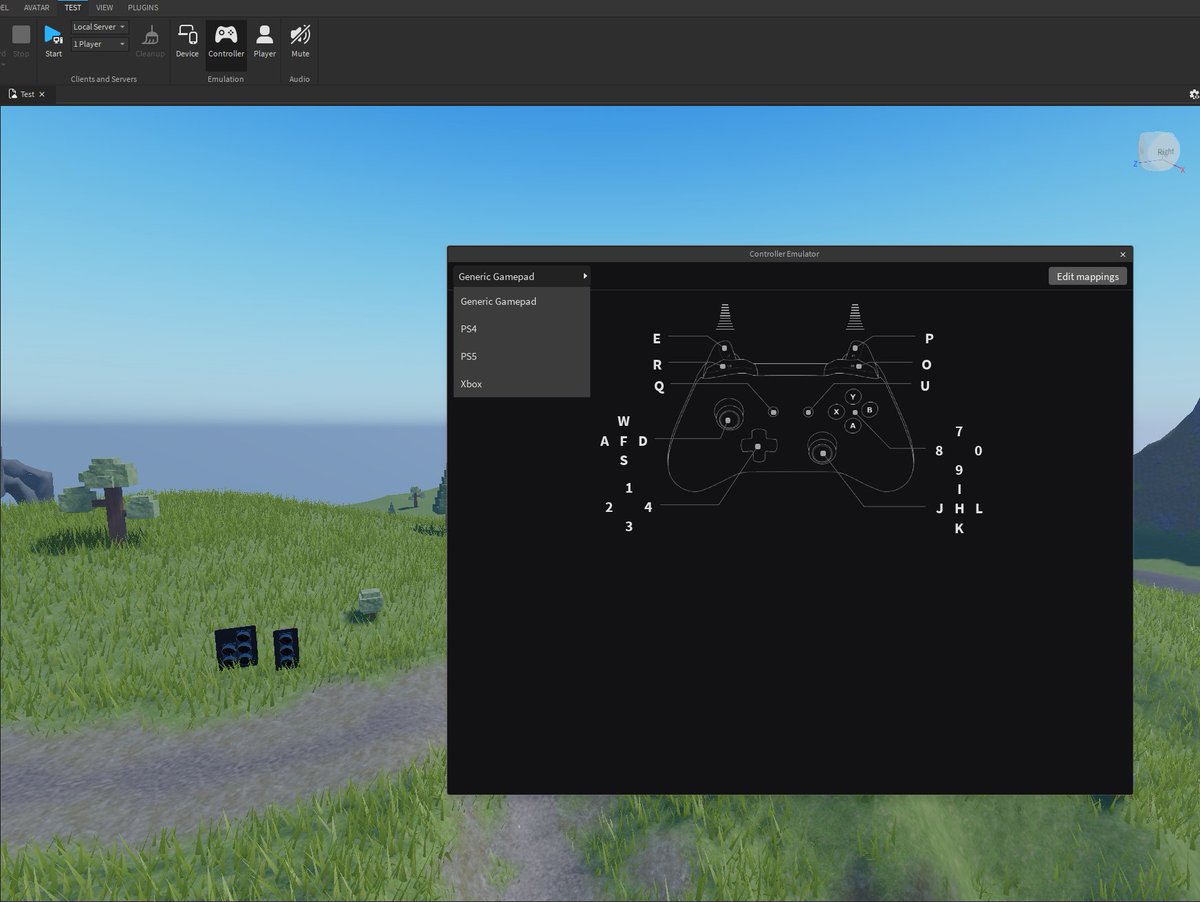Open the 1 Player count dropdown
The height and width of the screenshot is (902, 1200).
(x=97, y=43)
